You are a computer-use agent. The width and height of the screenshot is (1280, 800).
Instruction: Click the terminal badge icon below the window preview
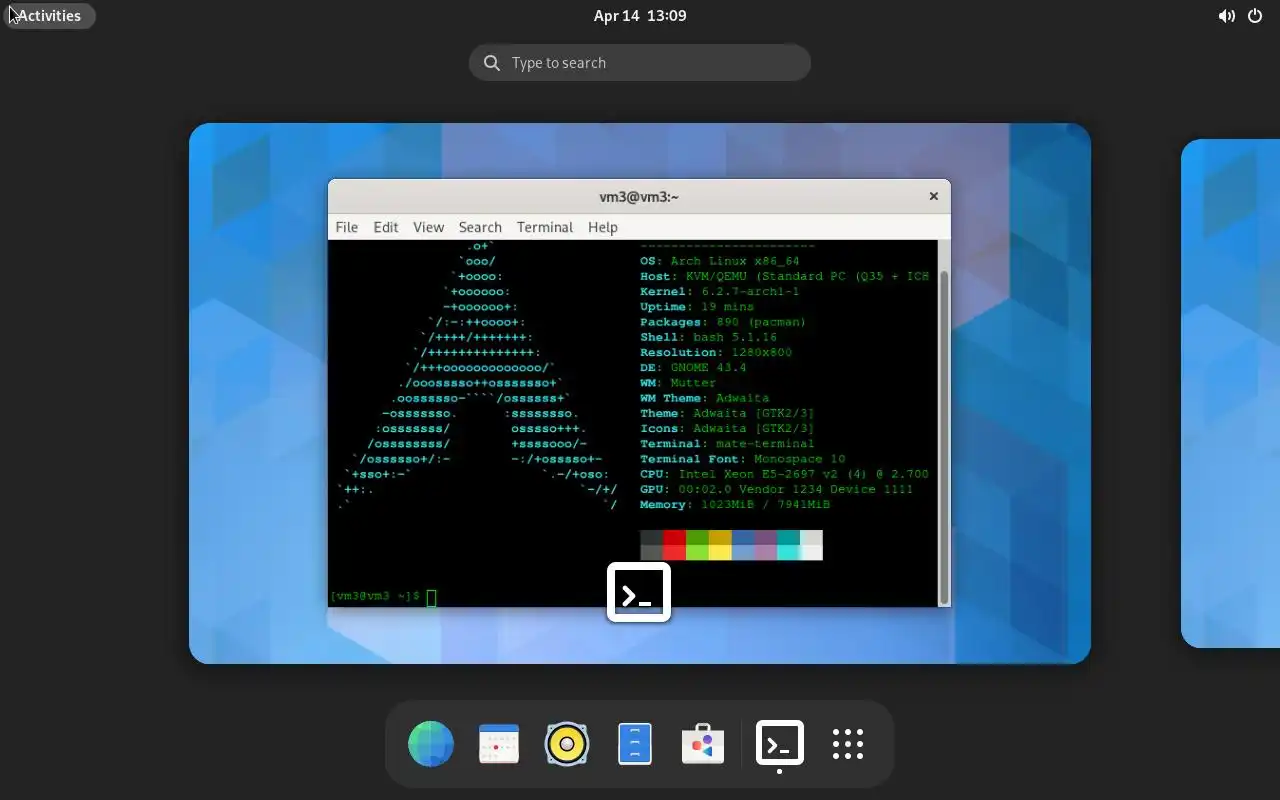tap(639, 593)
